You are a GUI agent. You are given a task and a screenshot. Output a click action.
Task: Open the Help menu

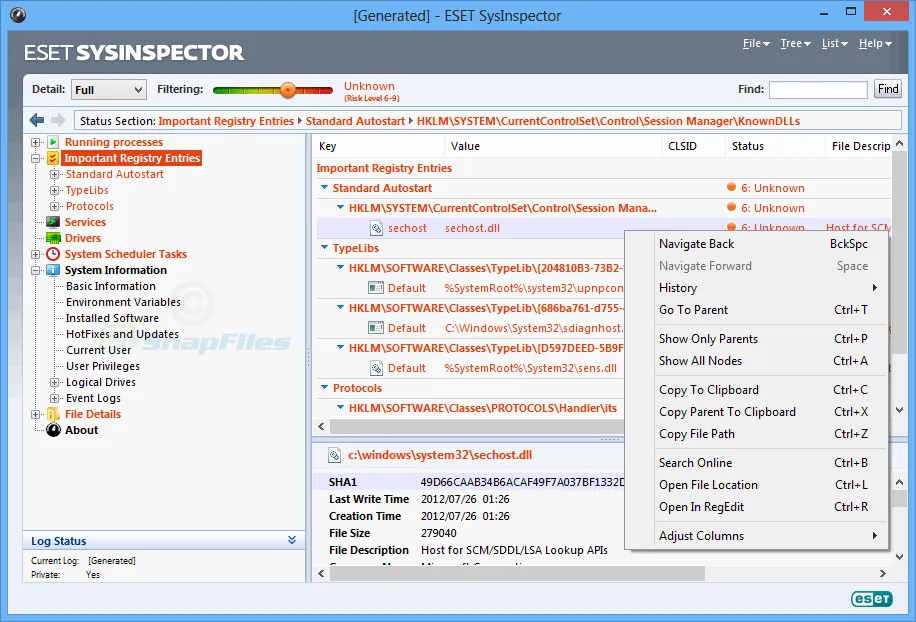point(875,43)
